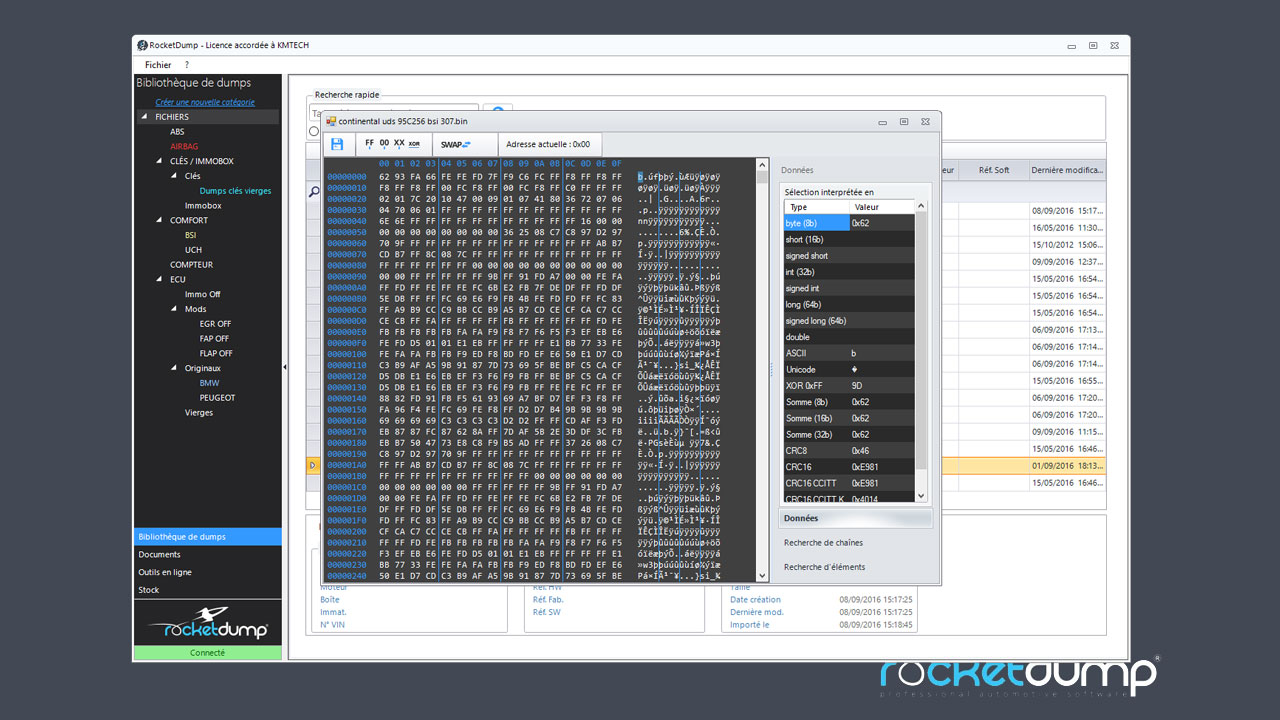Fill selection with FF bytes
The height and width of the screenshot is (720, 1280).
click(x=370, y=144)
